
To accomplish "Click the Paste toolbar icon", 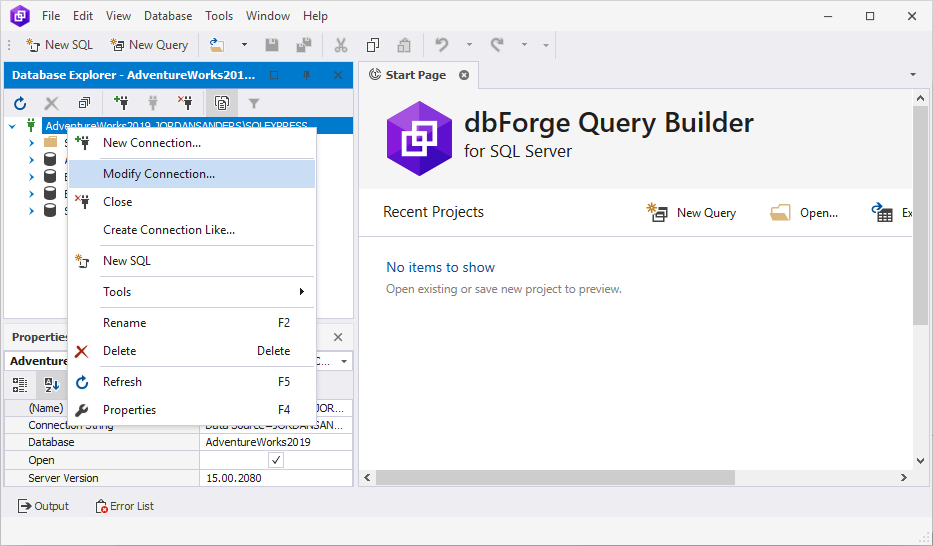I will point(405,45).
